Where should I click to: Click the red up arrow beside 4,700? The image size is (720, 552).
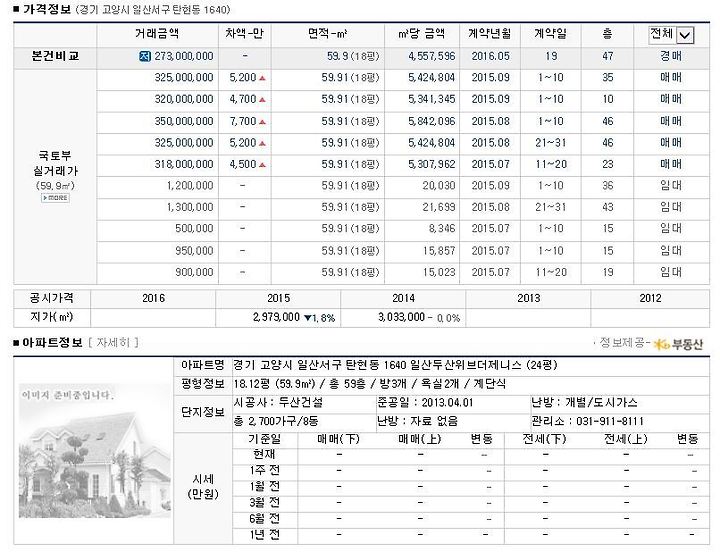[262, 100]
